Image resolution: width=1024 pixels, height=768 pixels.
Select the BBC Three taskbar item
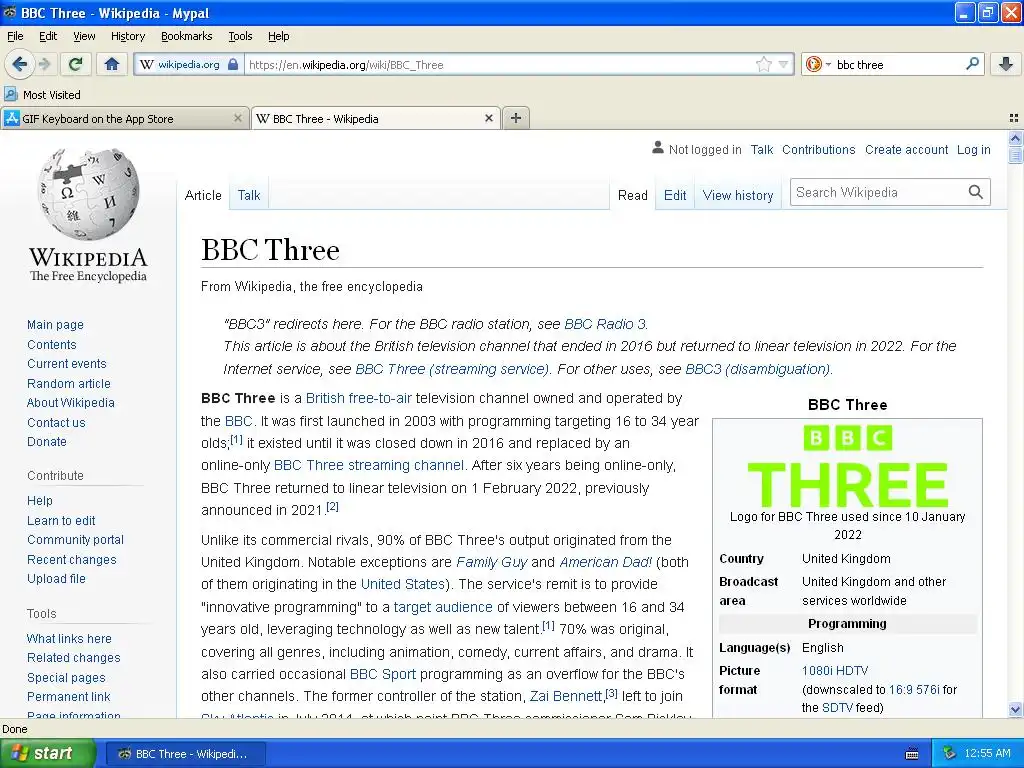pos(185,754)
